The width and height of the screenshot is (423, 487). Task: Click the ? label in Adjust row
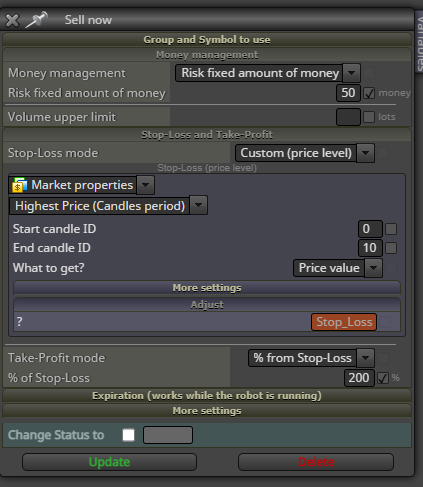(19, 322)
